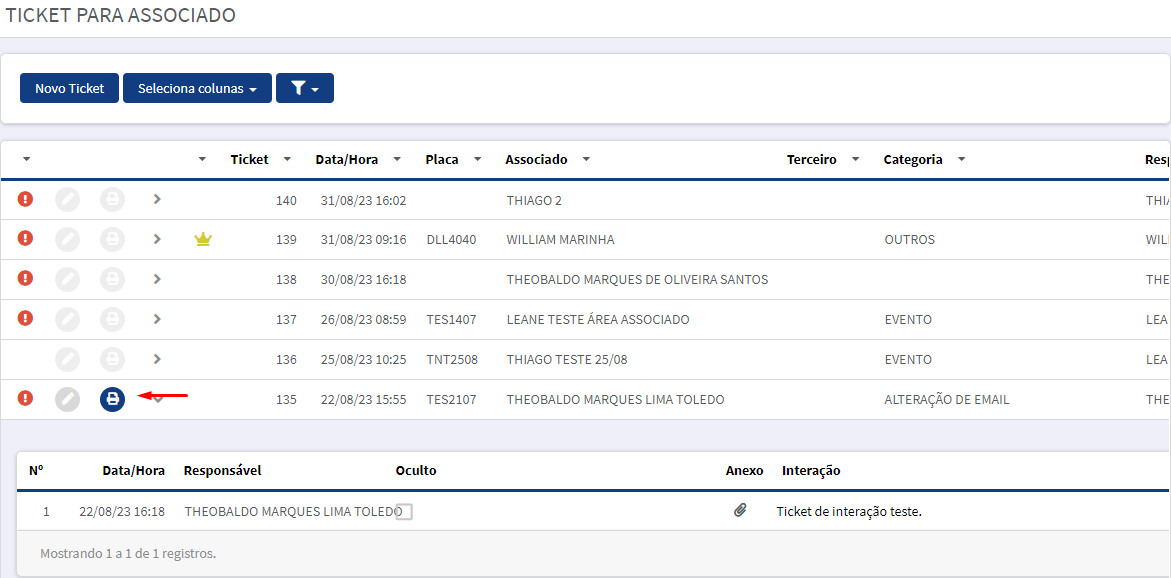Click the Associado column header
Image resolution: width=1171 pixels, height=578 pixels.
(x=536, y=159)
